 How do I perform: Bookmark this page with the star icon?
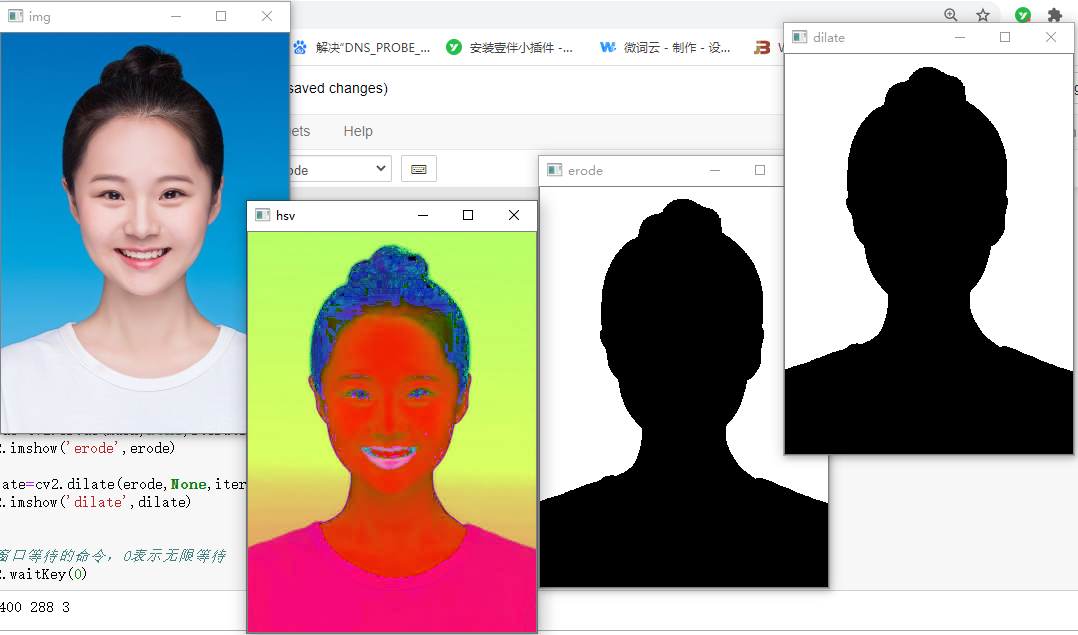(x=983, y=14)
